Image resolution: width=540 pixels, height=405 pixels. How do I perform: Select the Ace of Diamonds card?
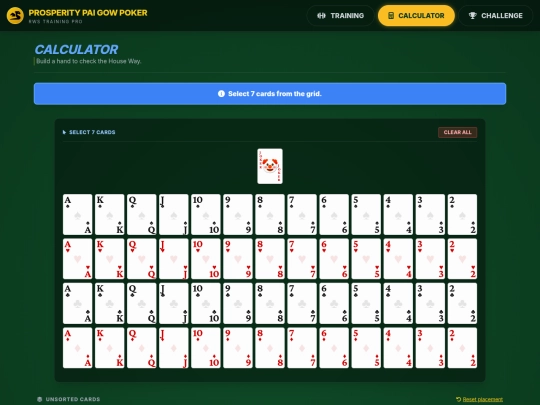[77, 348]
